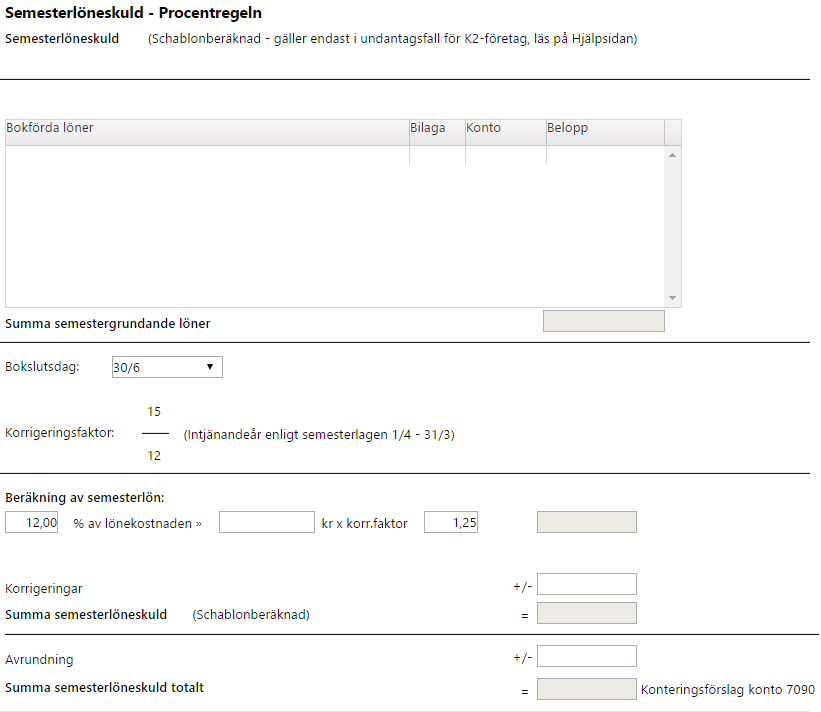Click the Beräkning av semesterlön heading
The image size is (821, 712).
click(85, 497)
